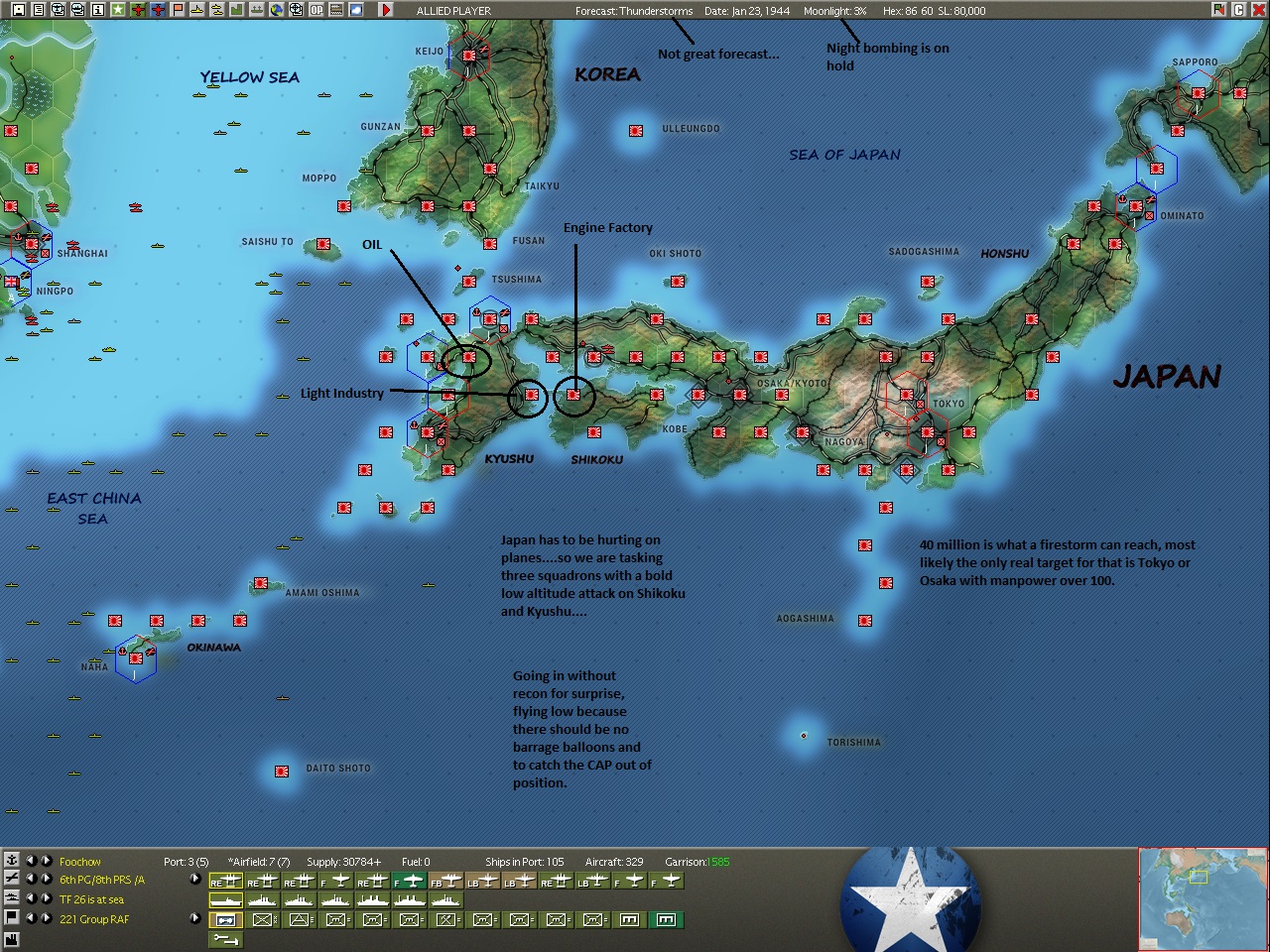This screenshot has height=952, width=1270.
Task: Select the Torishima island dot on map
Action: pos(804,736)
